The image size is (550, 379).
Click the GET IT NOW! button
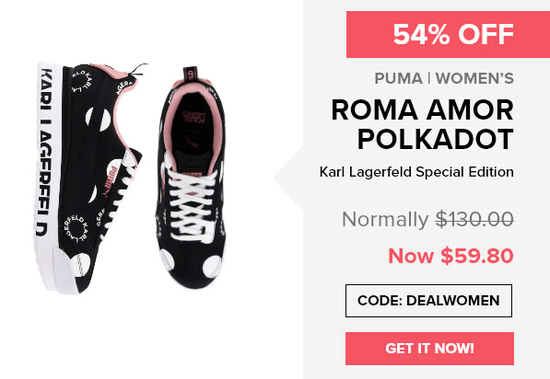(429, 348)
